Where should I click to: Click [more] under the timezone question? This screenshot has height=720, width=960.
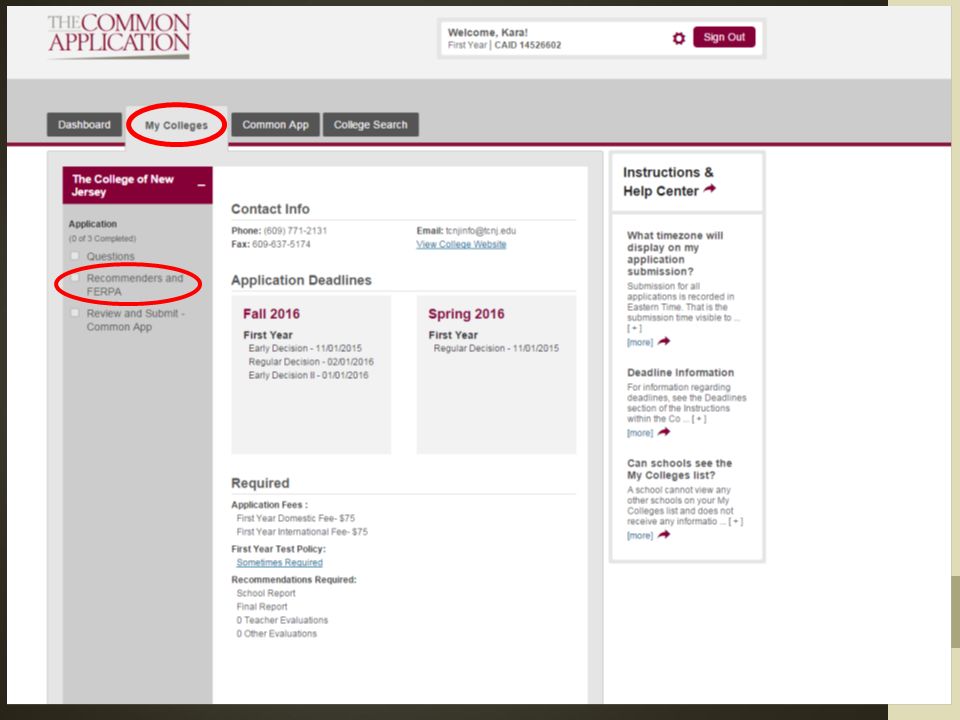click(640, 342)
